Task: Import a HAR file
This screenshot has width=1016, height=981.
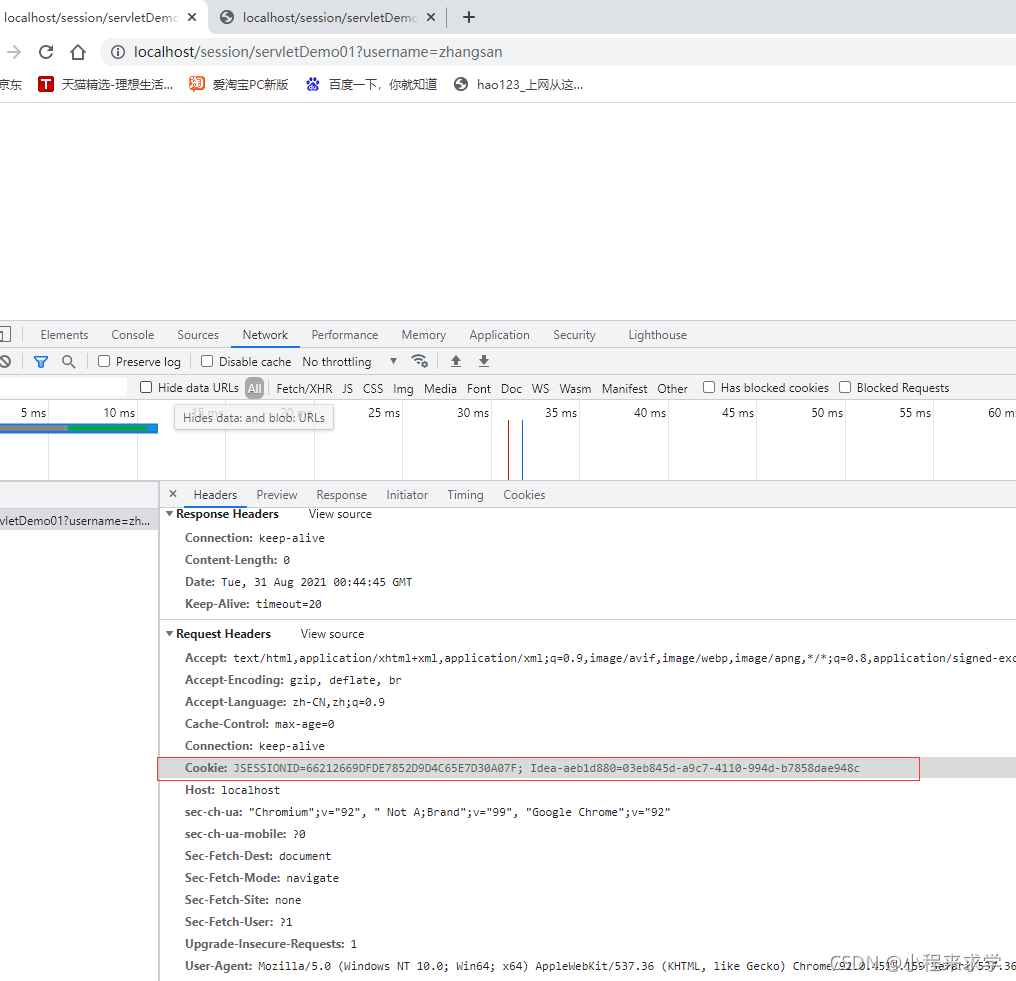Action: (x=456, y=361)
